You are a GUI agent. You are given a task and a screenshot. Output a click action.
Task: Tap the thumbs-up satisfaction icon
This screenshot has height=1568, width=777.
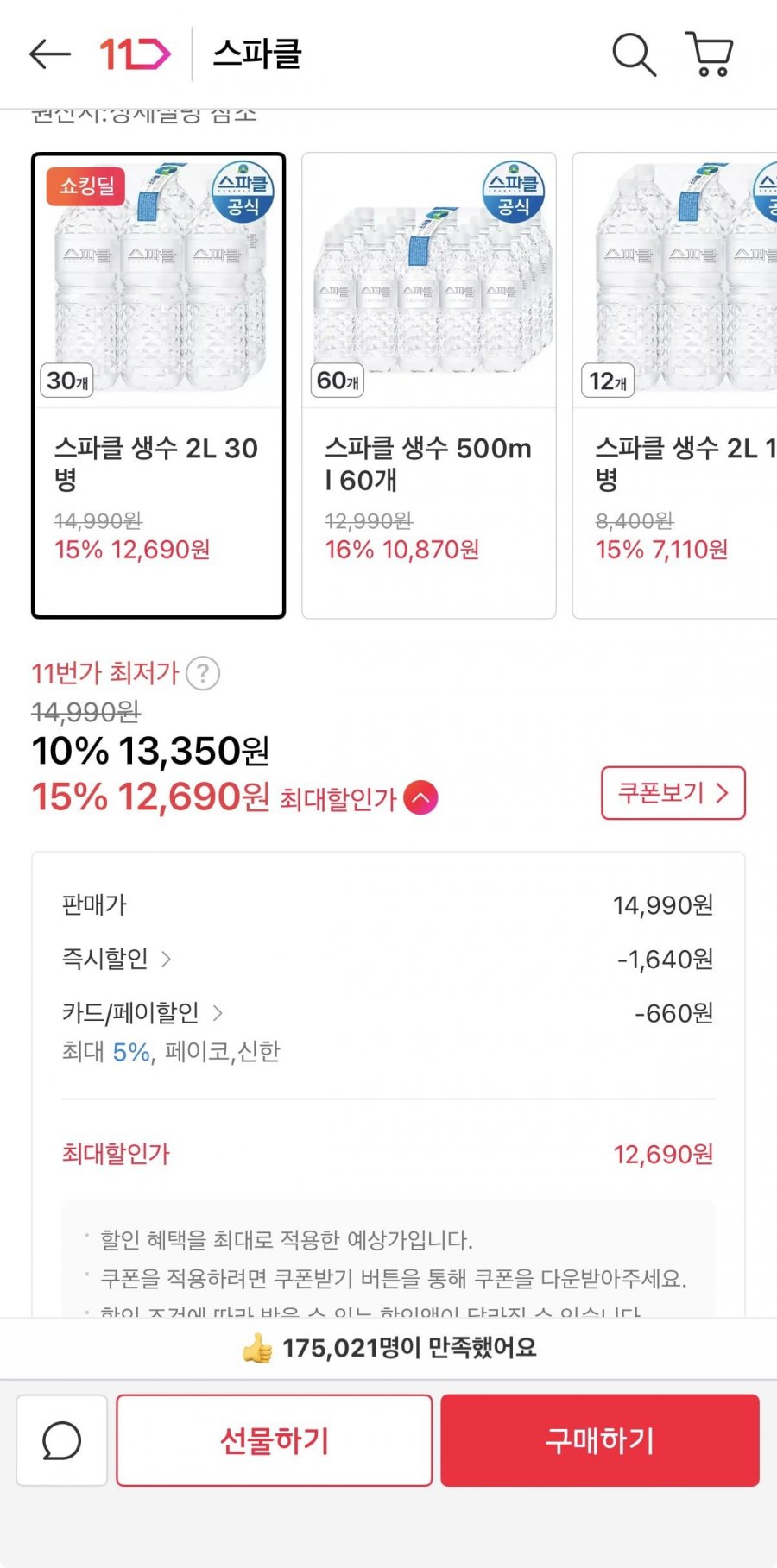click(256, 1348)
